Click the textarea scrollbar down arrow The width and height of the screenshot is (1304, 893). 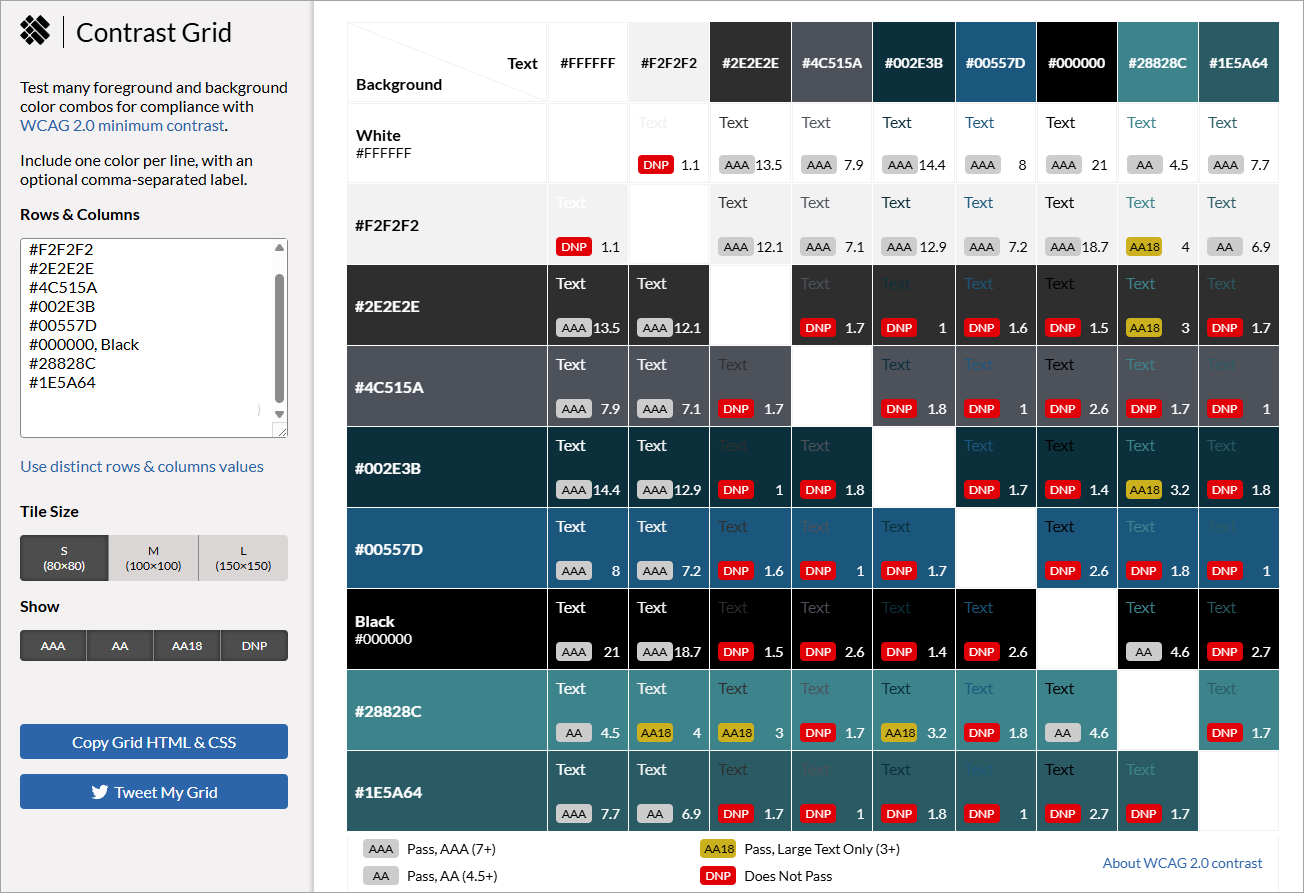[x=279, y=414]
